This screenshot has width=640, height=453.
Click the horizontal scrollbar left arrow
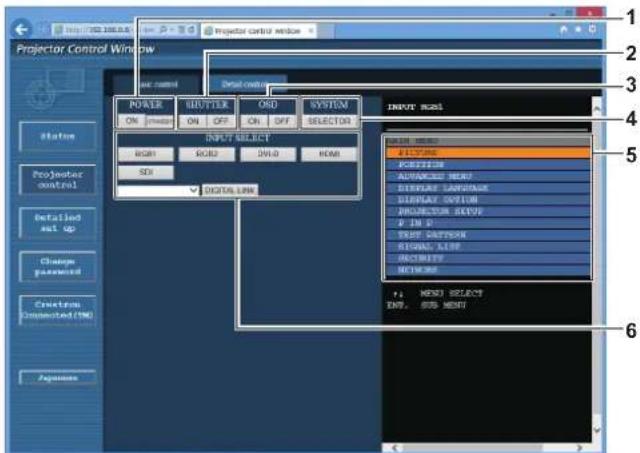(394, 448)
